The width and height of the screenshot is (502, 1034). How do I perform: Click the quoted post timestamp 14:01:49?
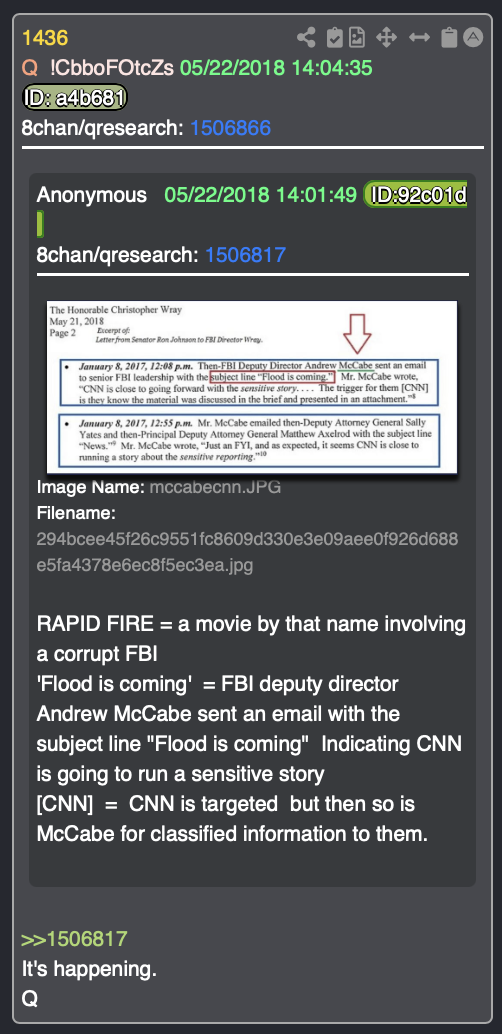(317, 195)
